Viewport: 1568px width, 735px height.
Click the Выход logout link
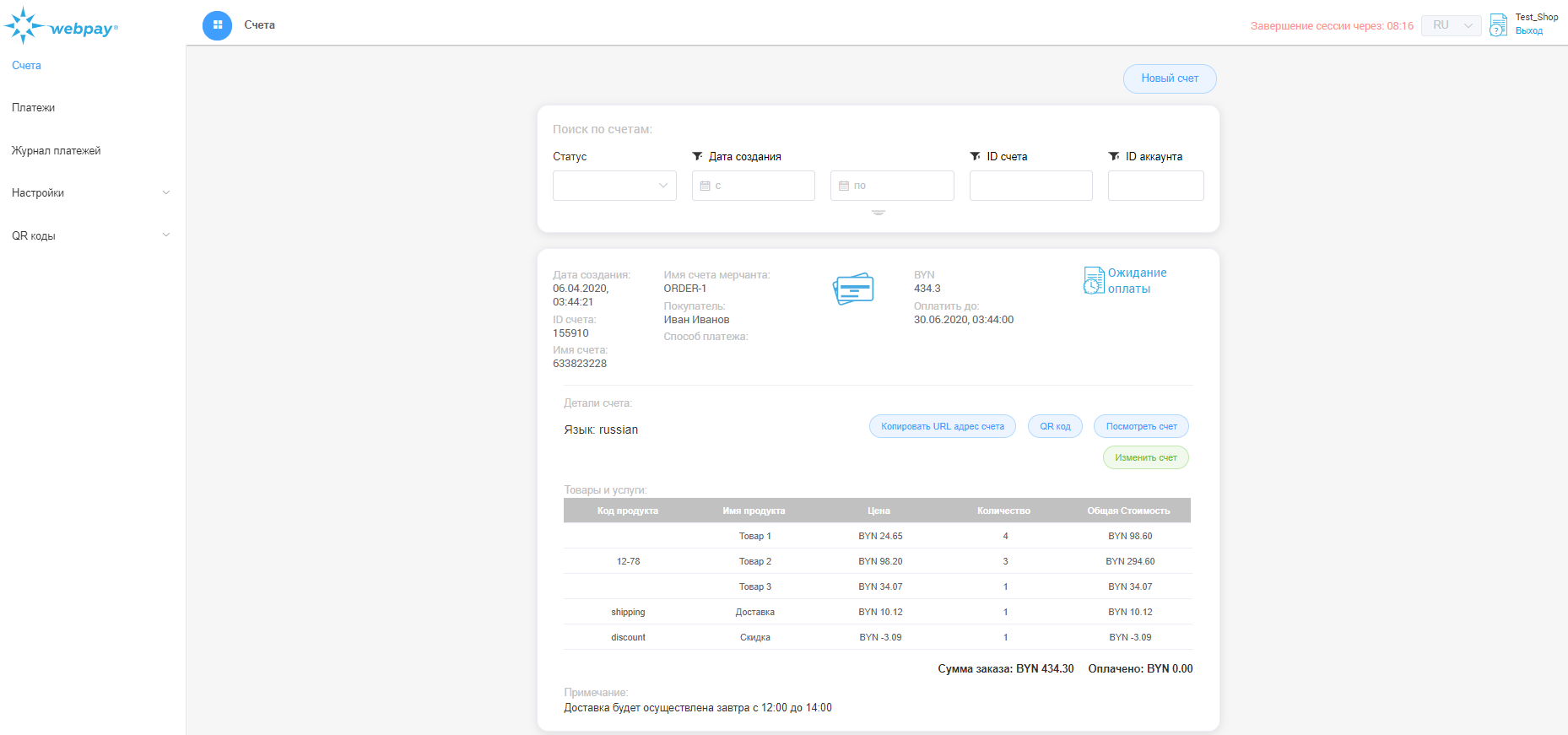(1528, 31)
